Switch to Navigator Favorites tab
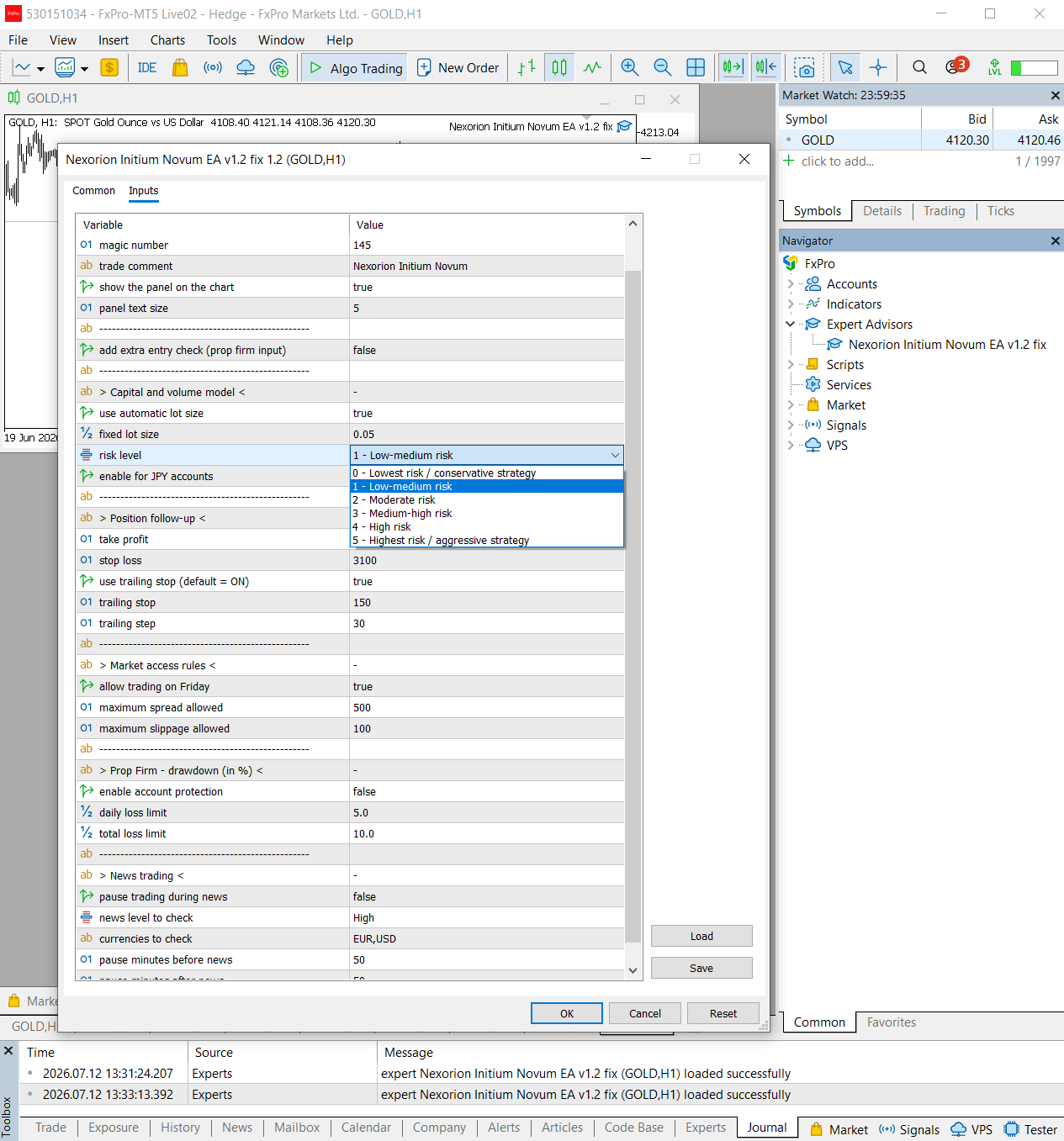This screenshot has height=1141, width=1064. (892, 1022)
